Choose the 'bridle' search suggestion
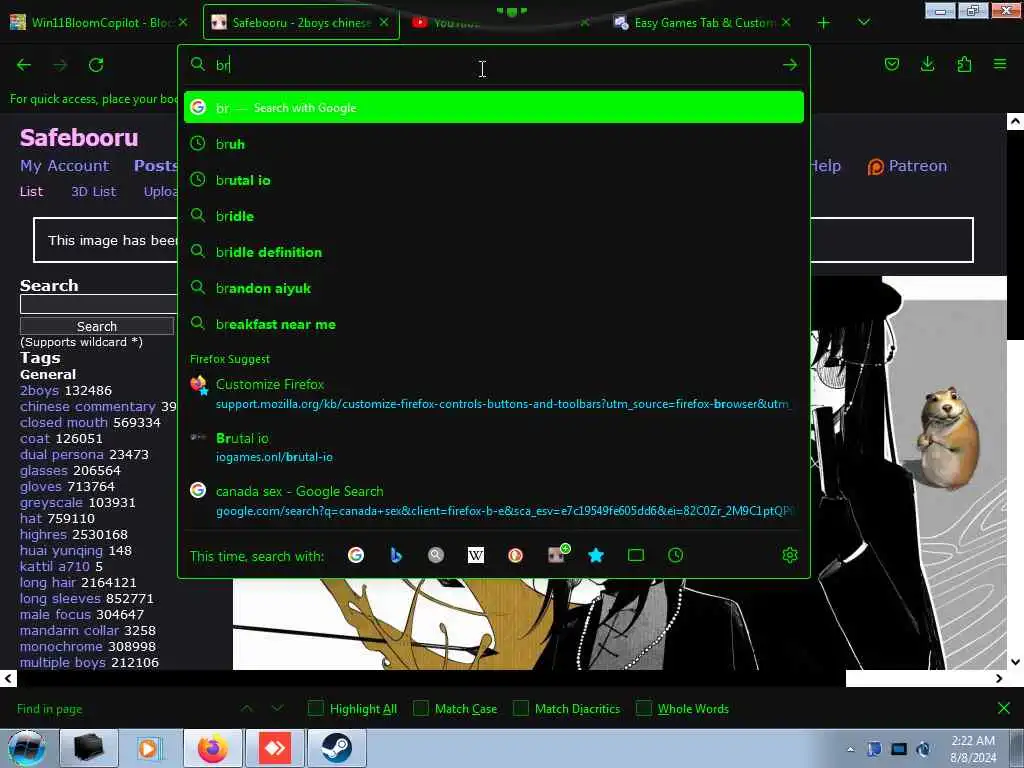 [x=494, y=216]
